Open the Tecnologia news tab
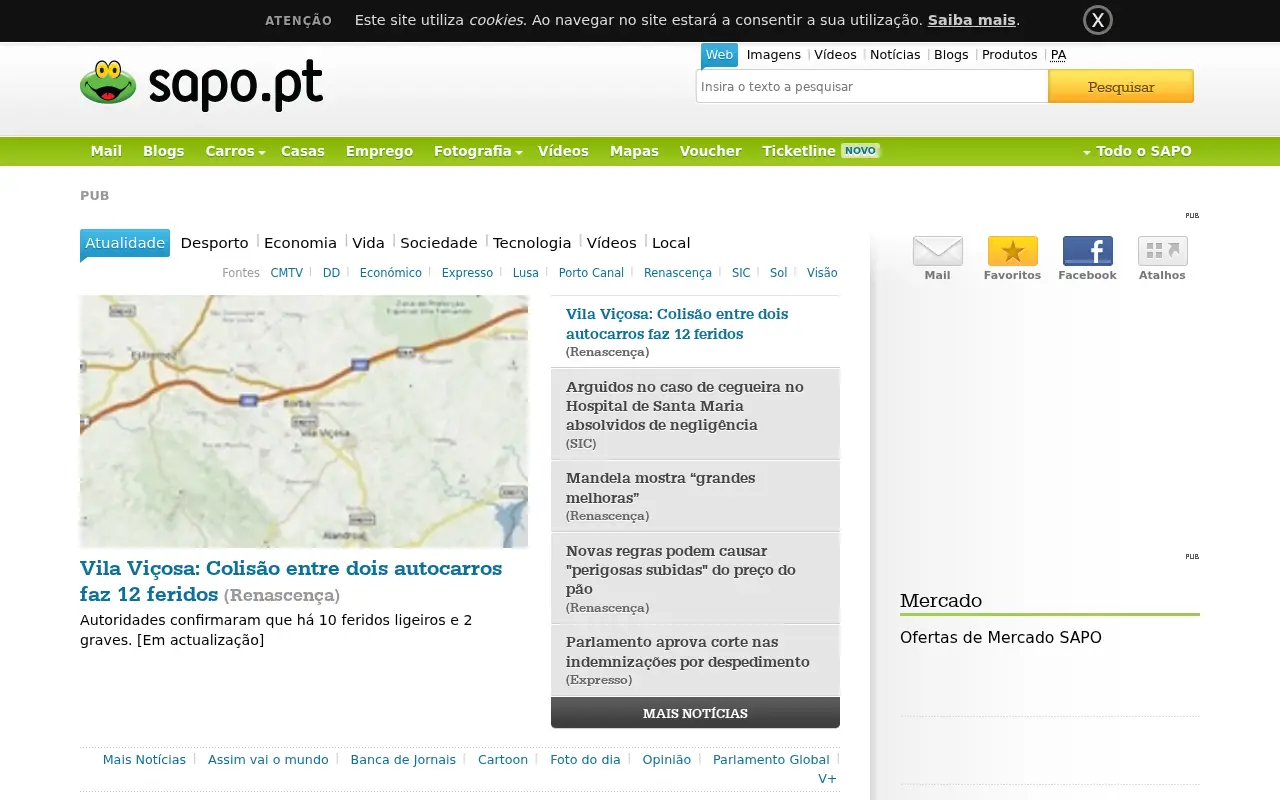This screenshot has width=1280, height=800. coord(532,243)
